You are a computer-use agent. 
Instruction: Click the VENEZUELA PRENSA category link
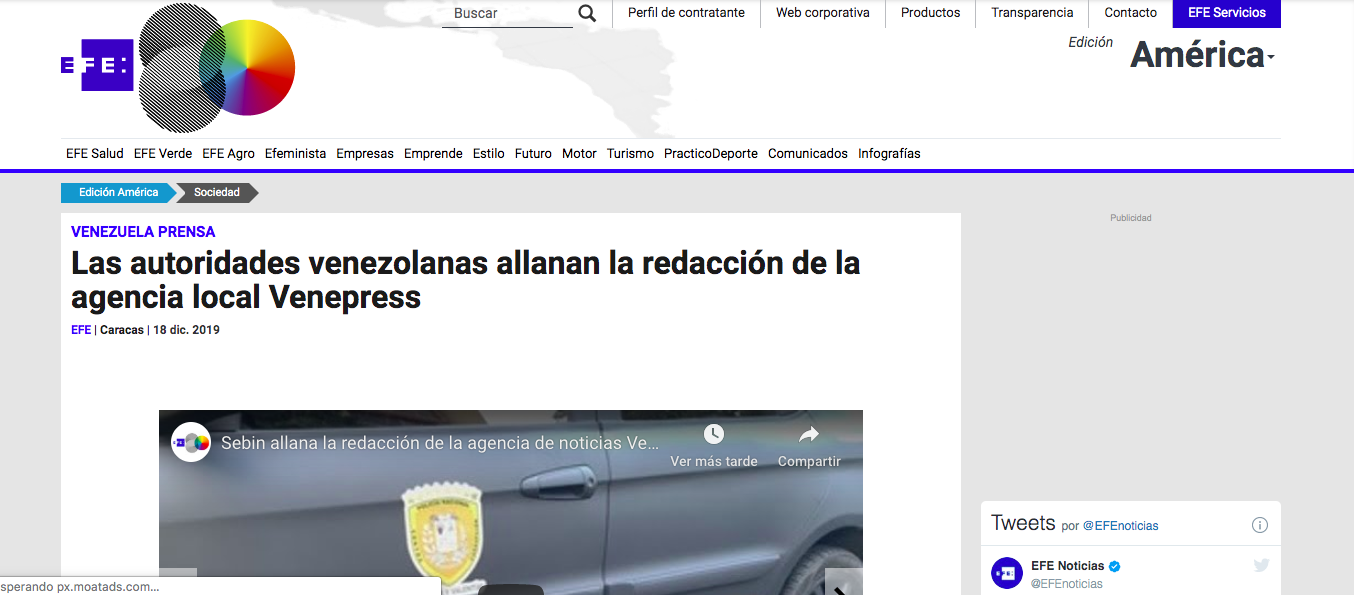[143, 232]
